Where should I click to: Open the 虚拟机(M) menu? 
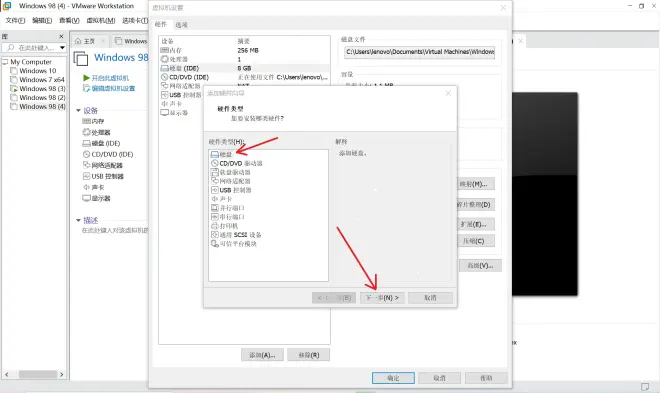tap(101, 20)
